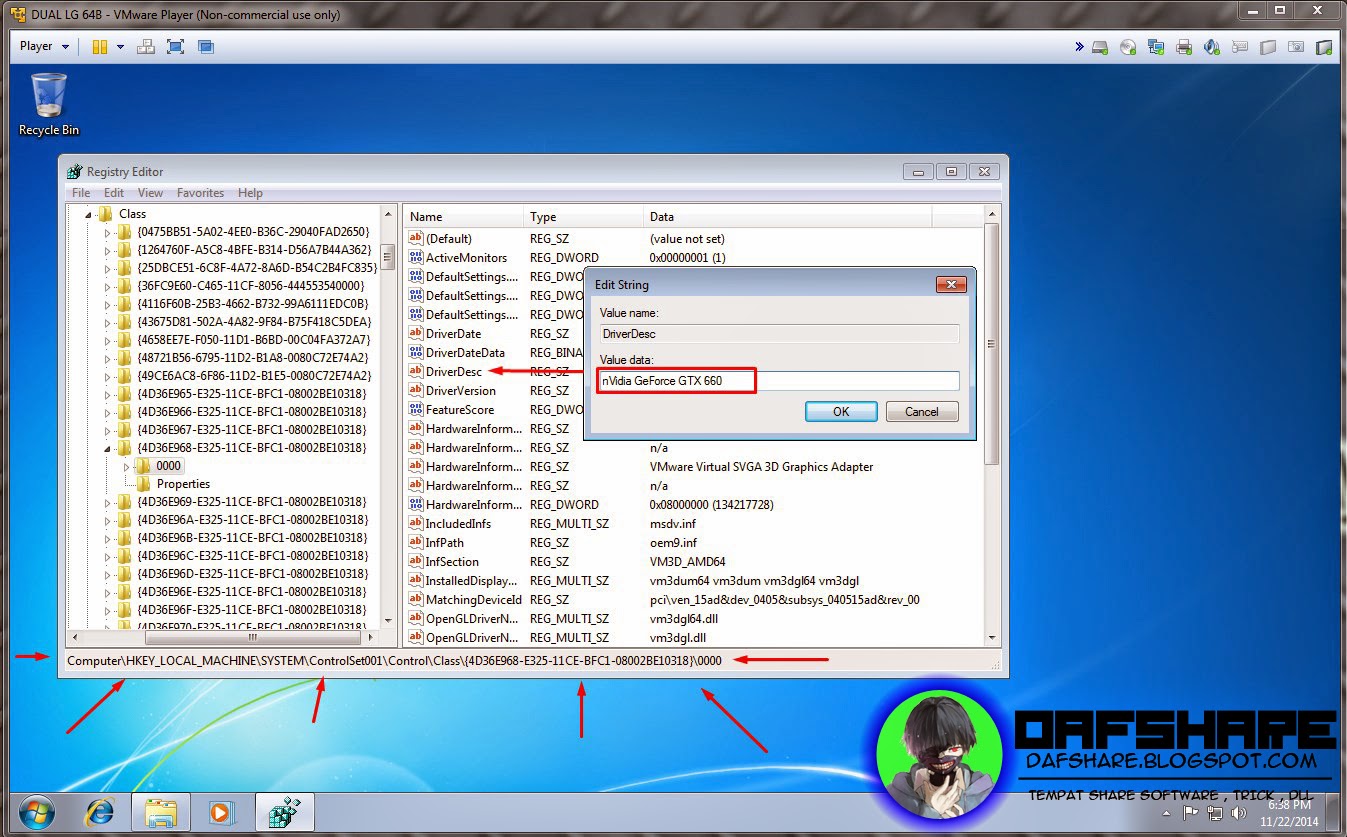The height and width of the screenshot is (837, 1347).
Task: Open the Windows Start menu
Action: point(35,812)
